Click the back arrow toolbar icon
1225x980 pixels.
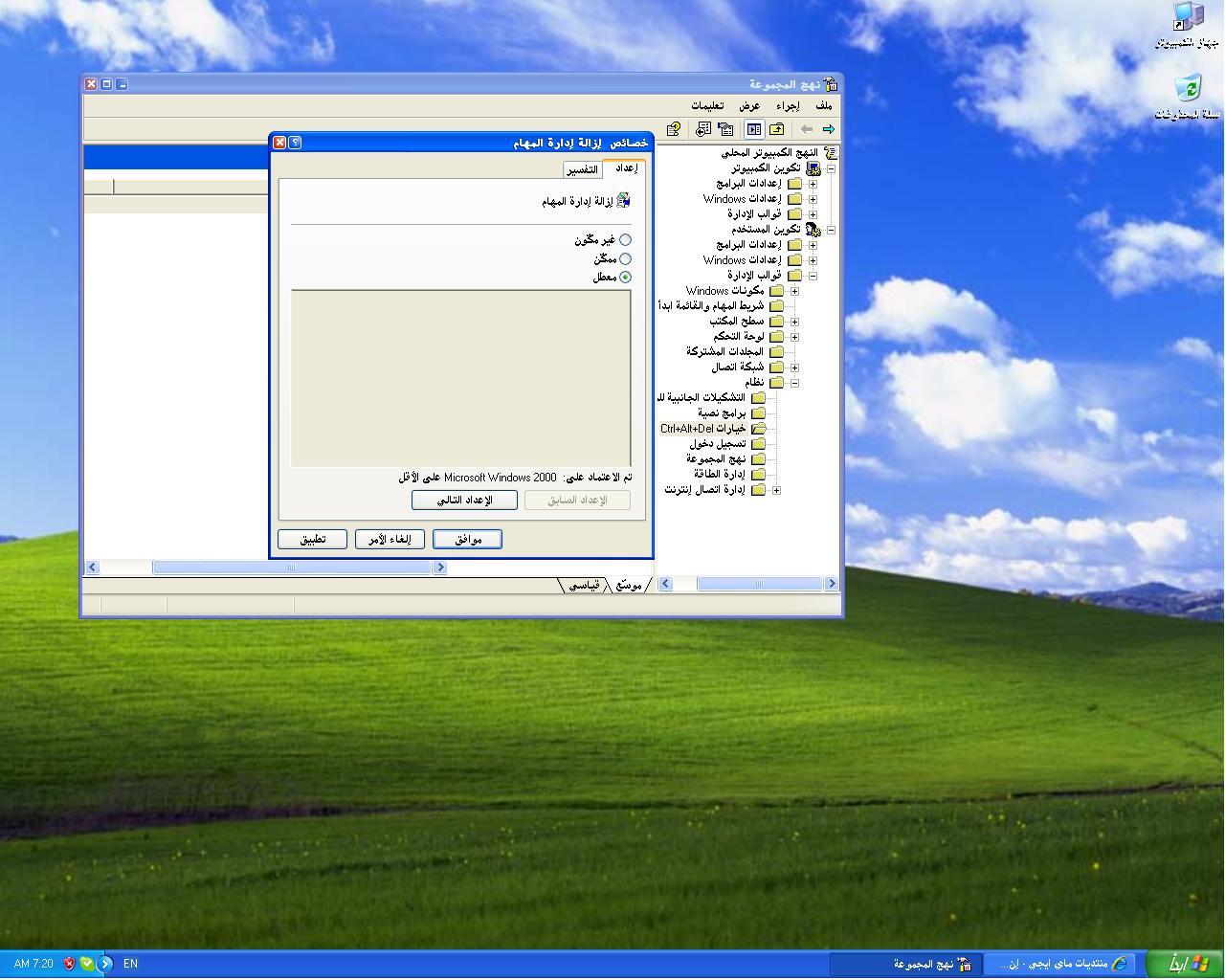[807, 129]
